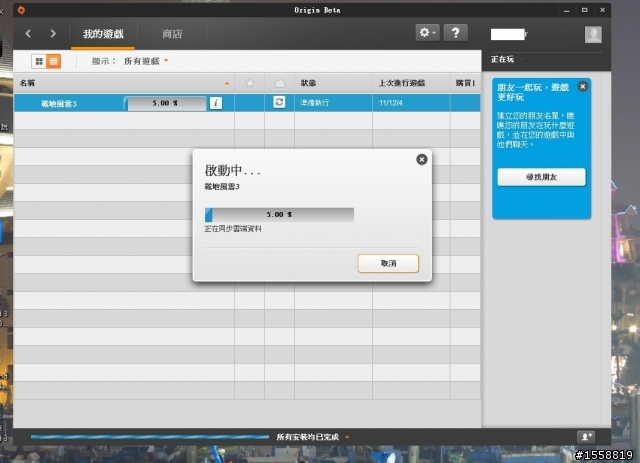640x463 pixels.
Task: Open the gear settings menu
Action: click(427, 32)
